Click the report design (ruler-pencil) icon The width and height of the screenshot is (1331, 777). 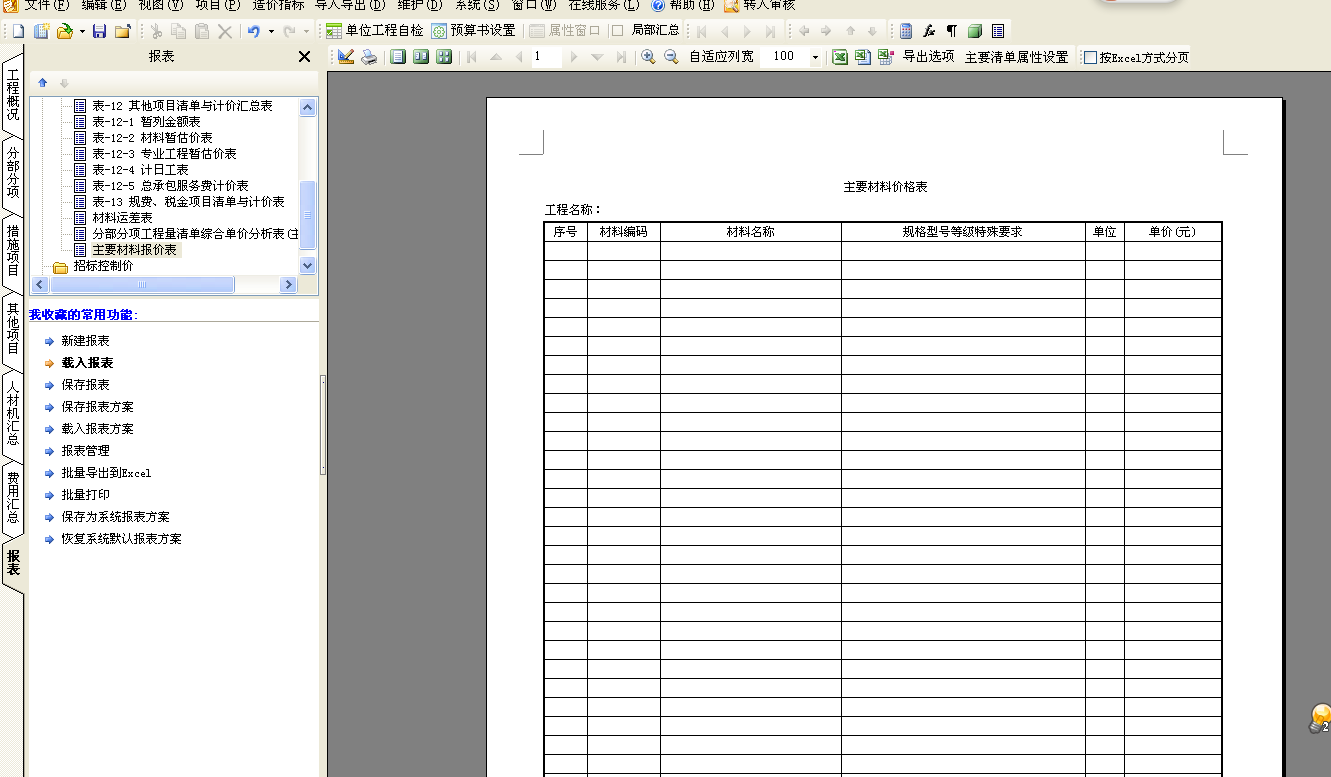[x=346, y=57]
